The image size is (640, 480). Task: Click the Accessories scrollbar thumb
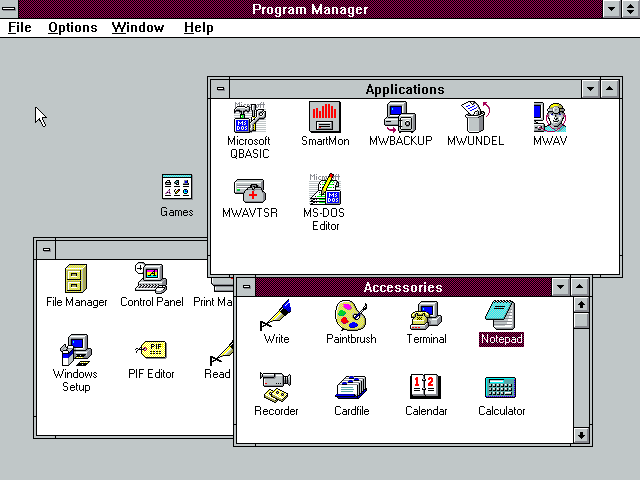(x=581, y=320)
